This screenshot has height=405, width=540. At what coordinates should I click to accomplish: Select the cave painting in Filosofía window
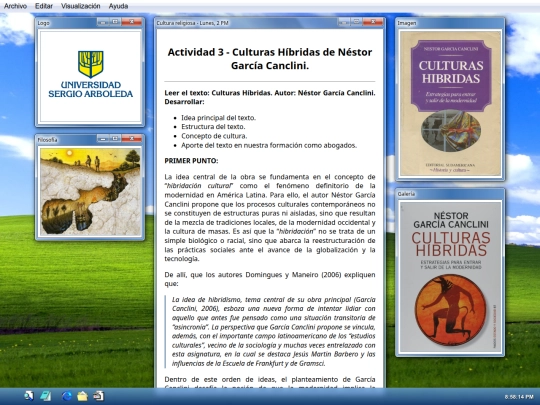(90, 191)
